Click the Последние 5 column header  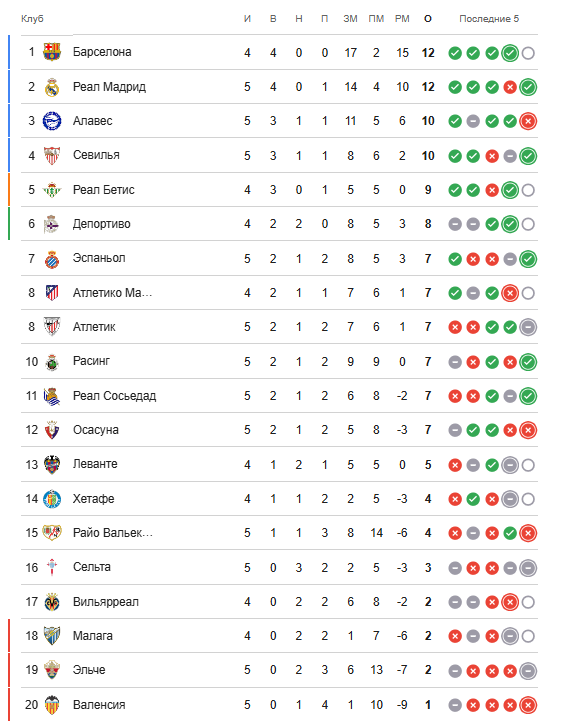click(489, 19)
